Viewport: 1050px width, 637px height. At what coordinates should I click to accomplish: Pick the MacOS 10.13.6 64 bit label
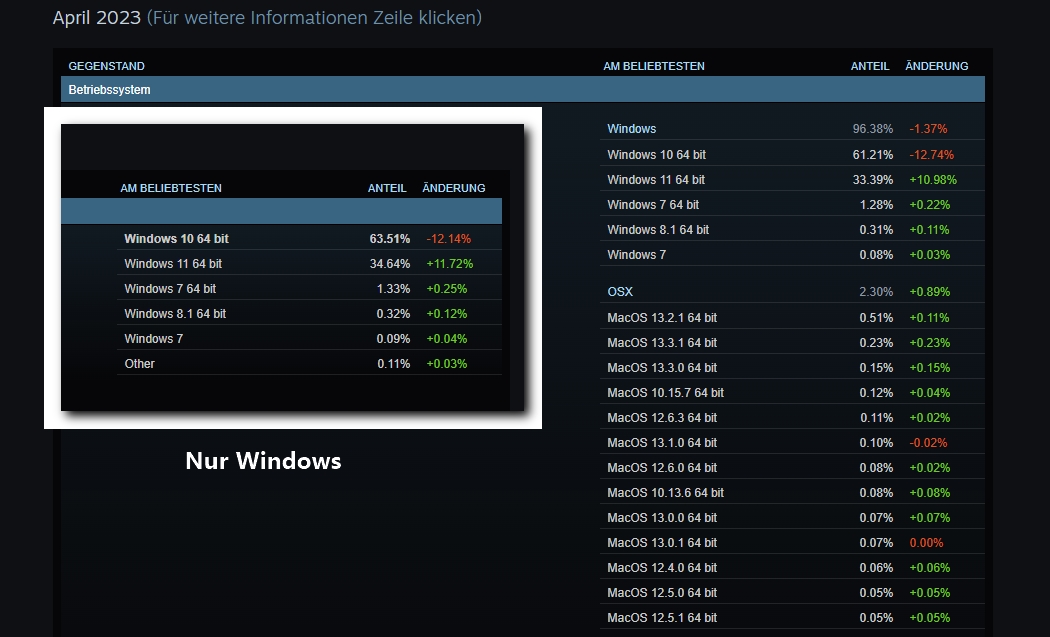(665, 492)
